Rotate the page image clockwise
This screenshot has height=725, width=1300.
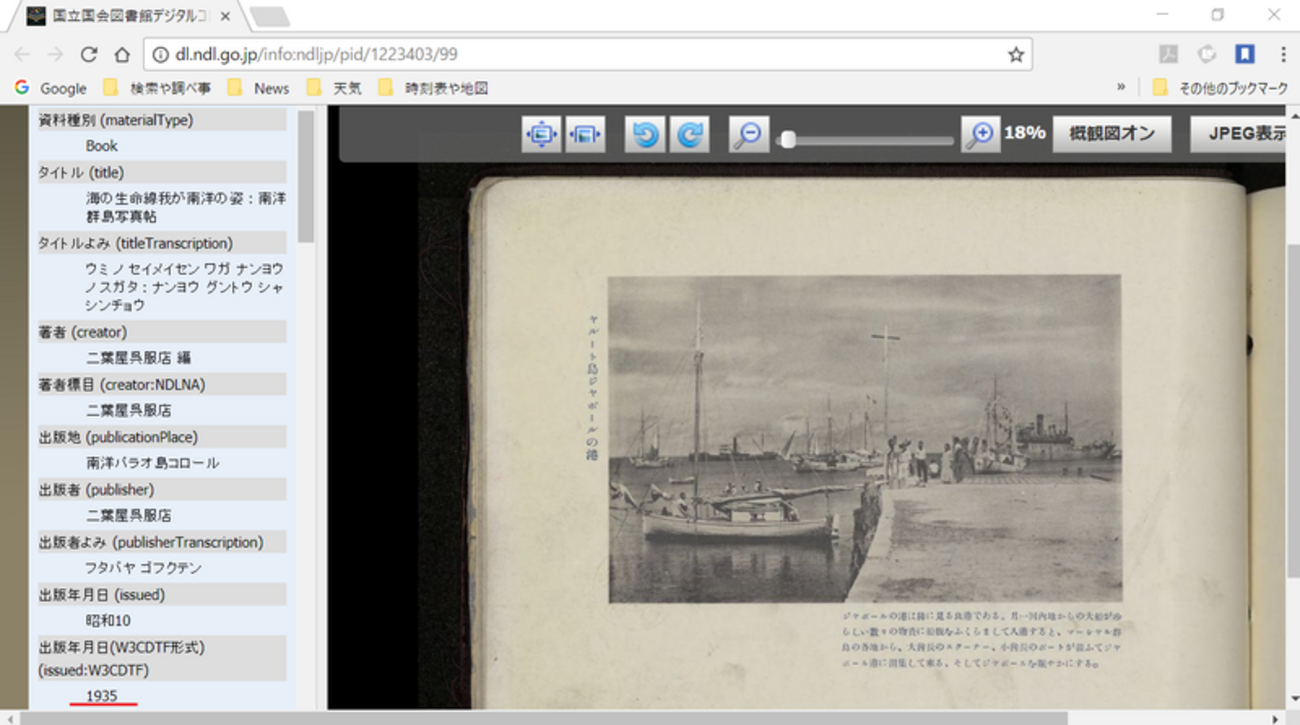(x=690, y=134)
